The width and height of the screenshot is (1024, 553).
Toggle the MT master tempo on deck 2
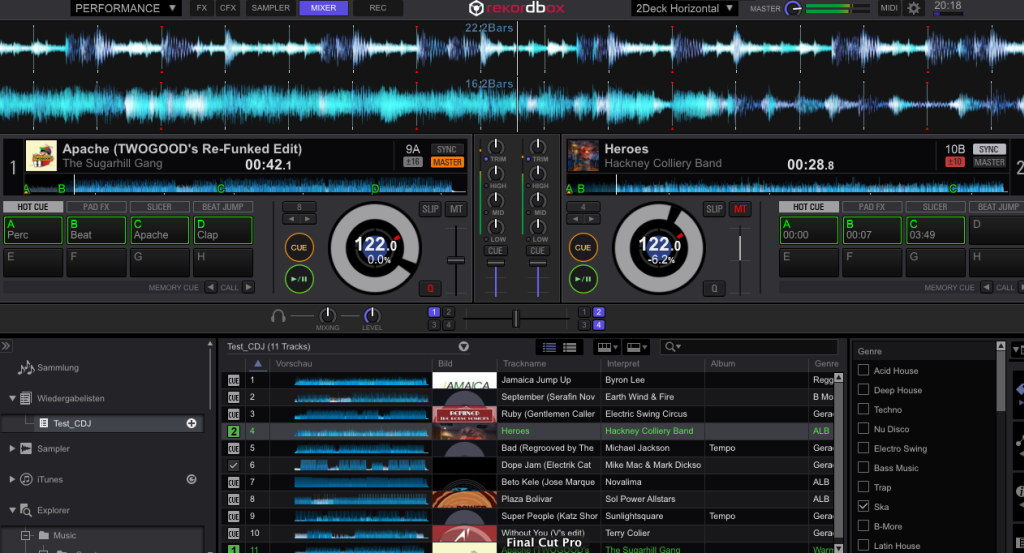click(x=741, y=209)
